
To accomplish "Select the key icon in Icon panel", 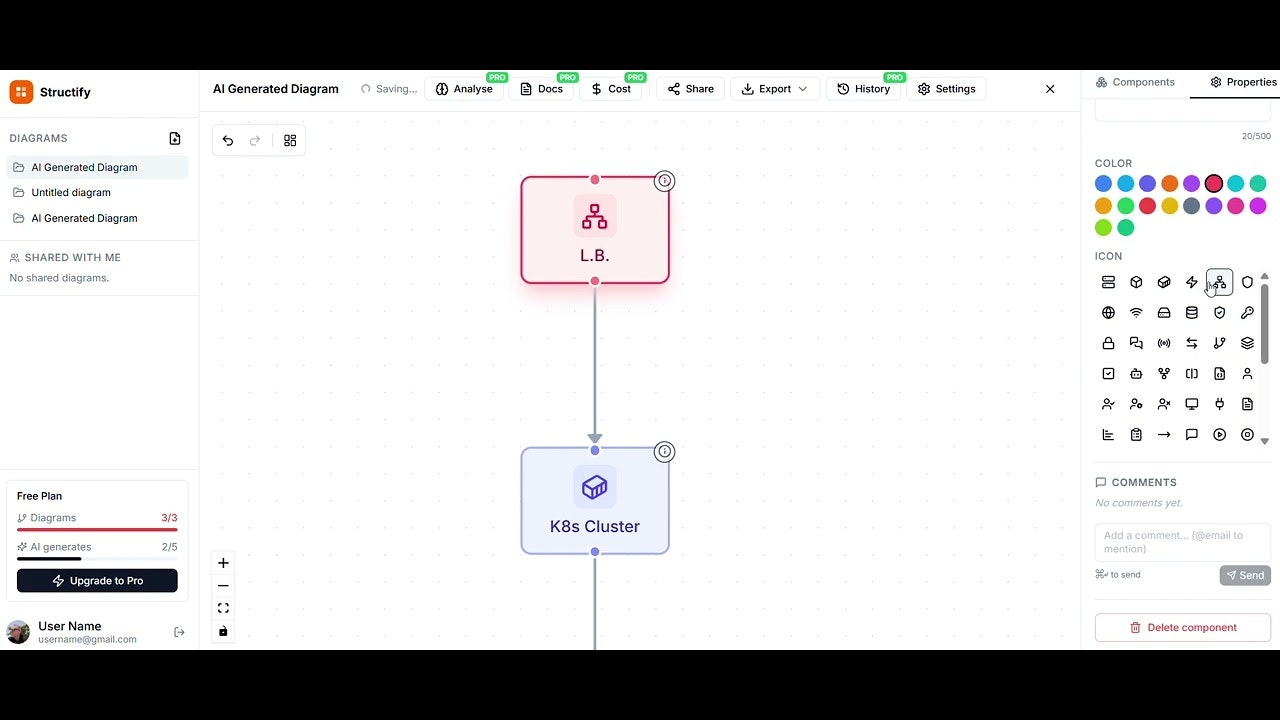I will 1247,312.
